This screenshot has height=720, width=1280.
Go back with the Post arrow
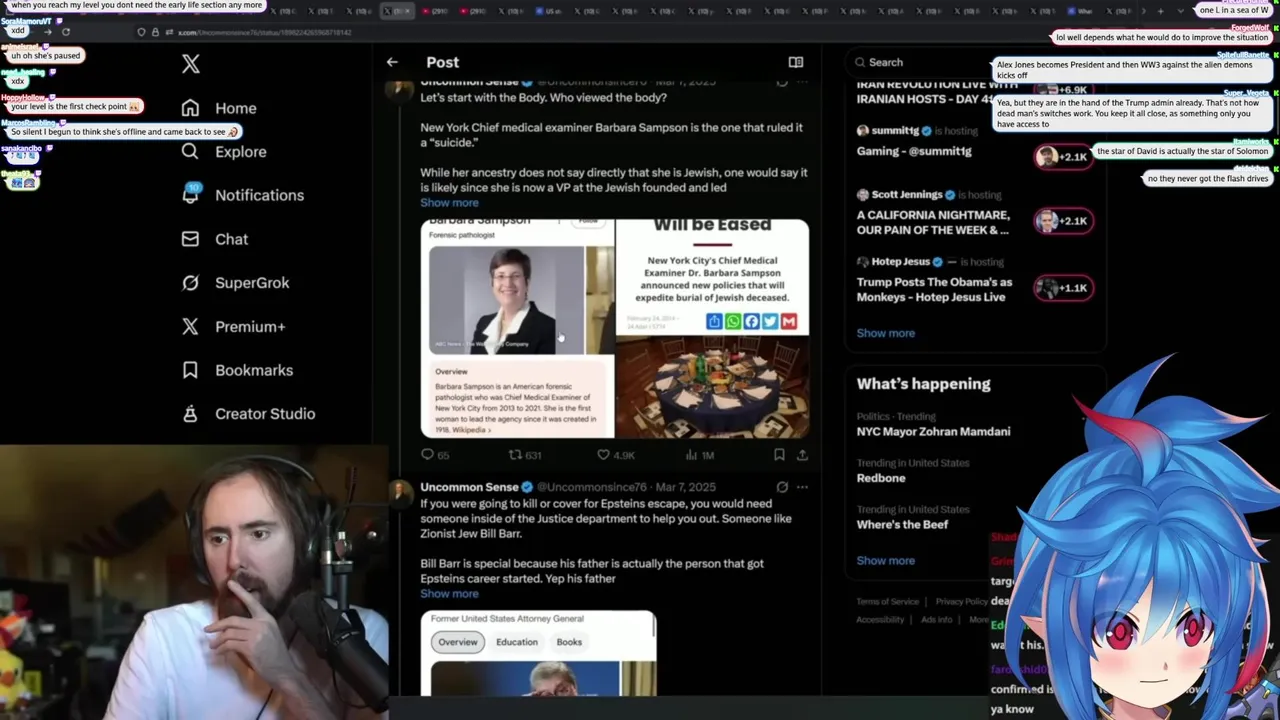pos(392,62)
